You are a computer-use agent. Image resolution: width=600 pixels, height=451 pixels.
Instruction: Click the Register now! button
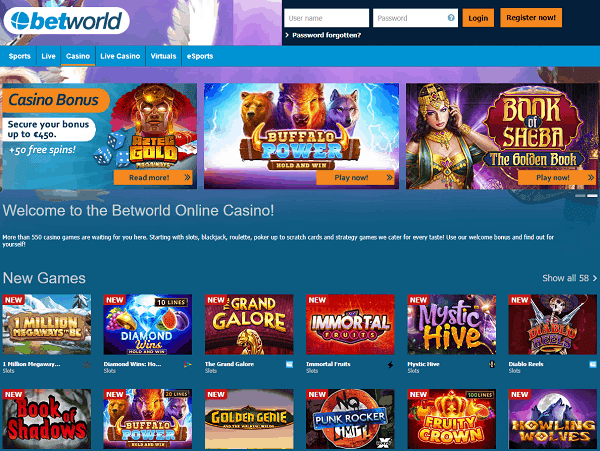click(x=531, y=18)
